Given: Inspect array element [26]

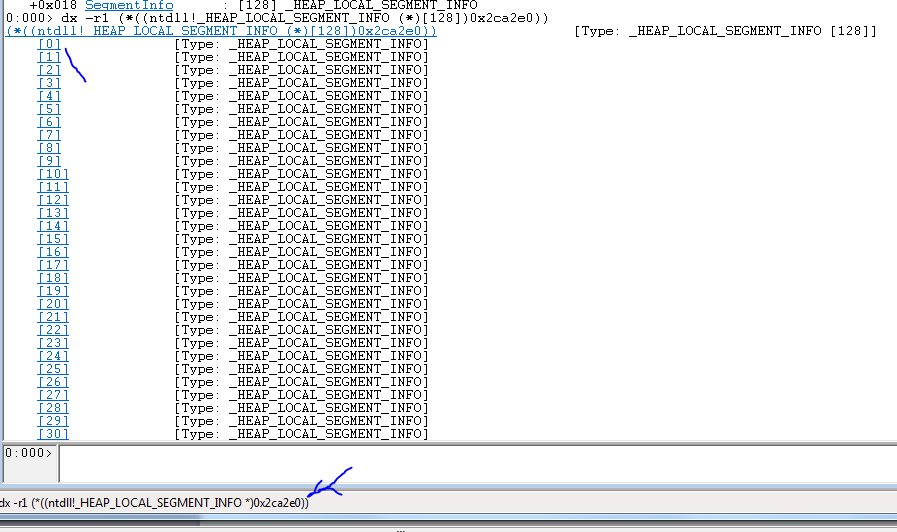Looking at the screenshot, I should (x=53, y=382).
